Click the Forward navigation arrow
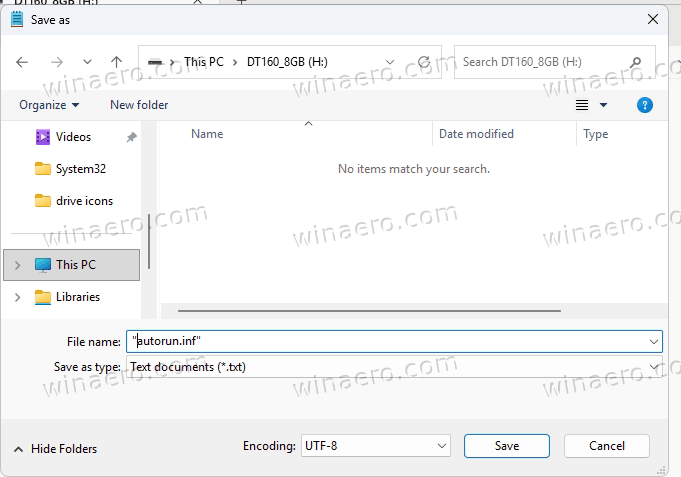This screenshot has width=681, height=477. (x=55, y=62)
